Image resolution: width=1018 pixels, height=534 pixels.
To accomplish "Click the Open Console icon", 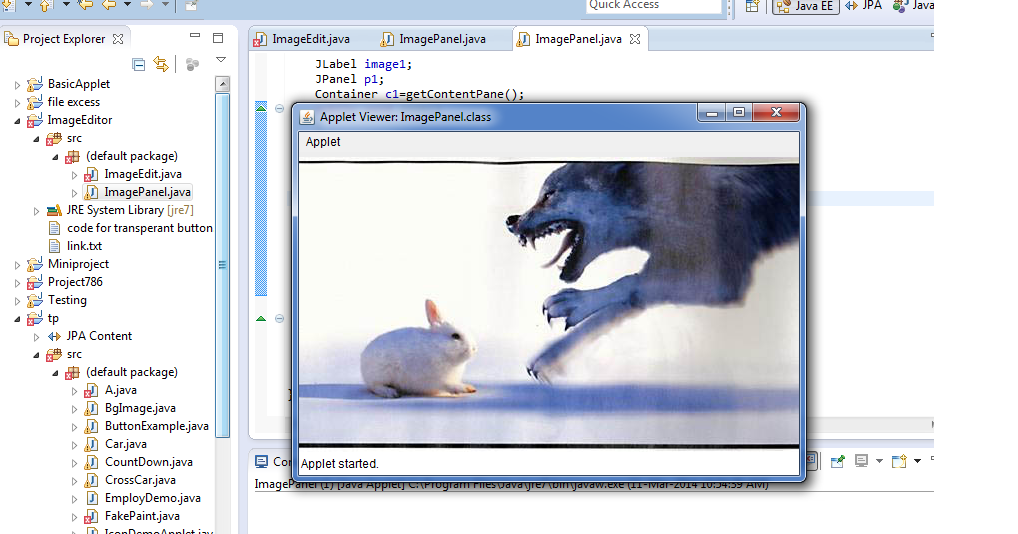I will pyautogui.click(x=899, y=461).
